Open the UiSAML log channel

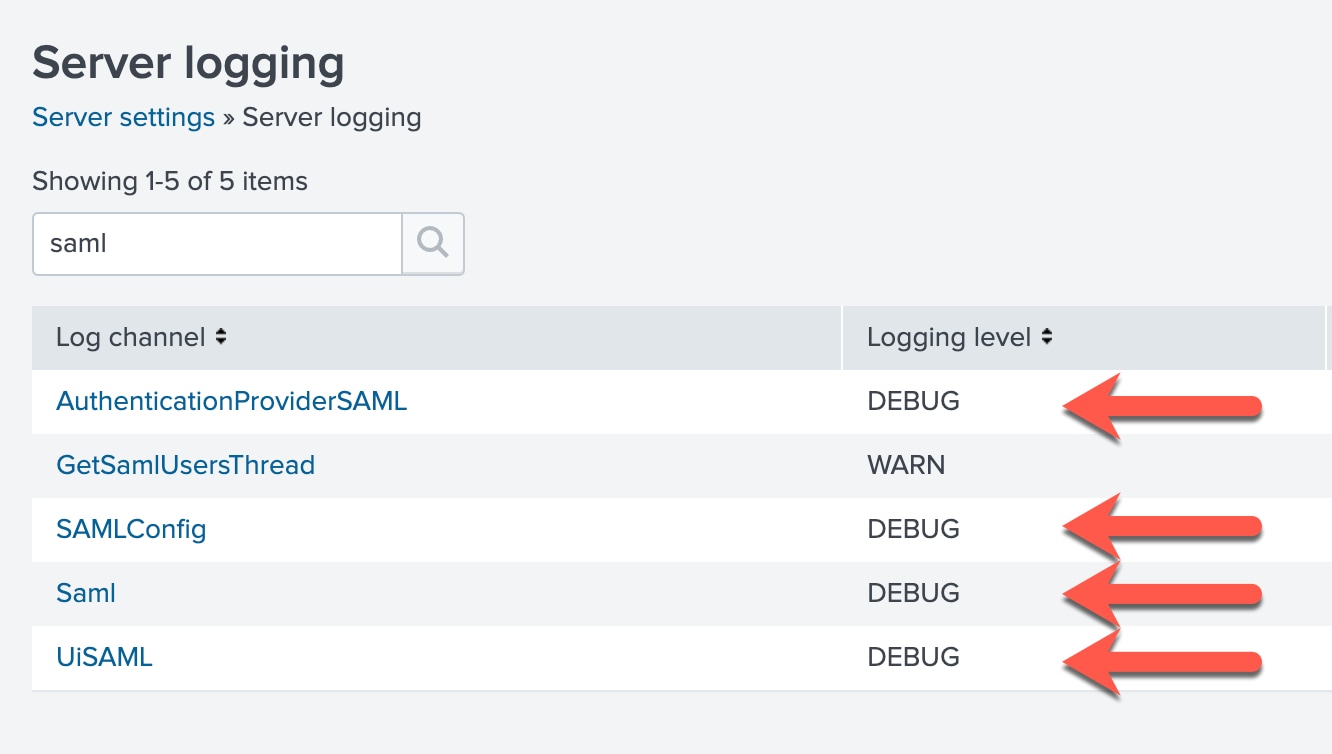[x=105, y=657]
